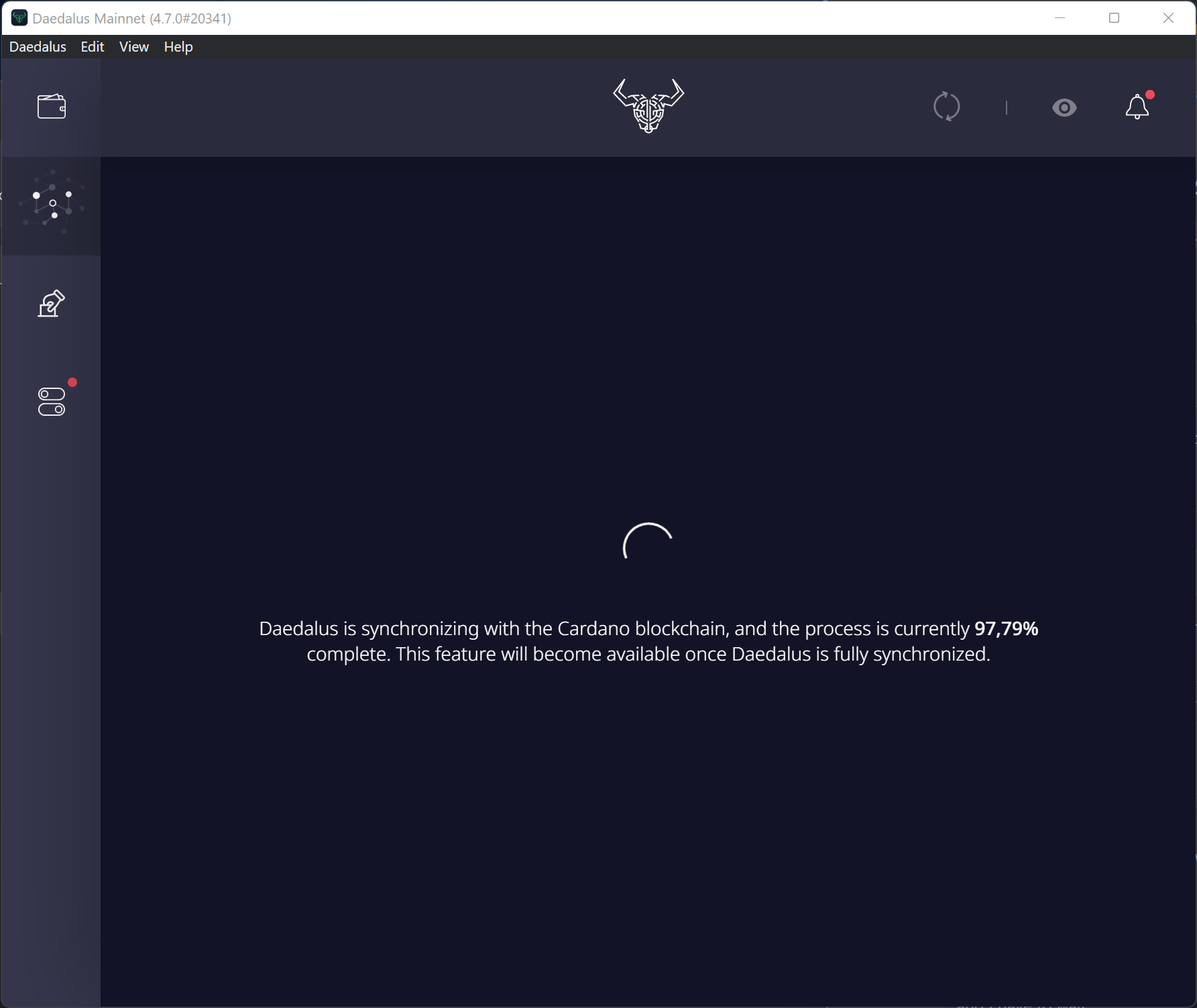Click the synchronization progress message text
The height and width of the screenshot is (1008, 1197).
[x=648, y=641]
